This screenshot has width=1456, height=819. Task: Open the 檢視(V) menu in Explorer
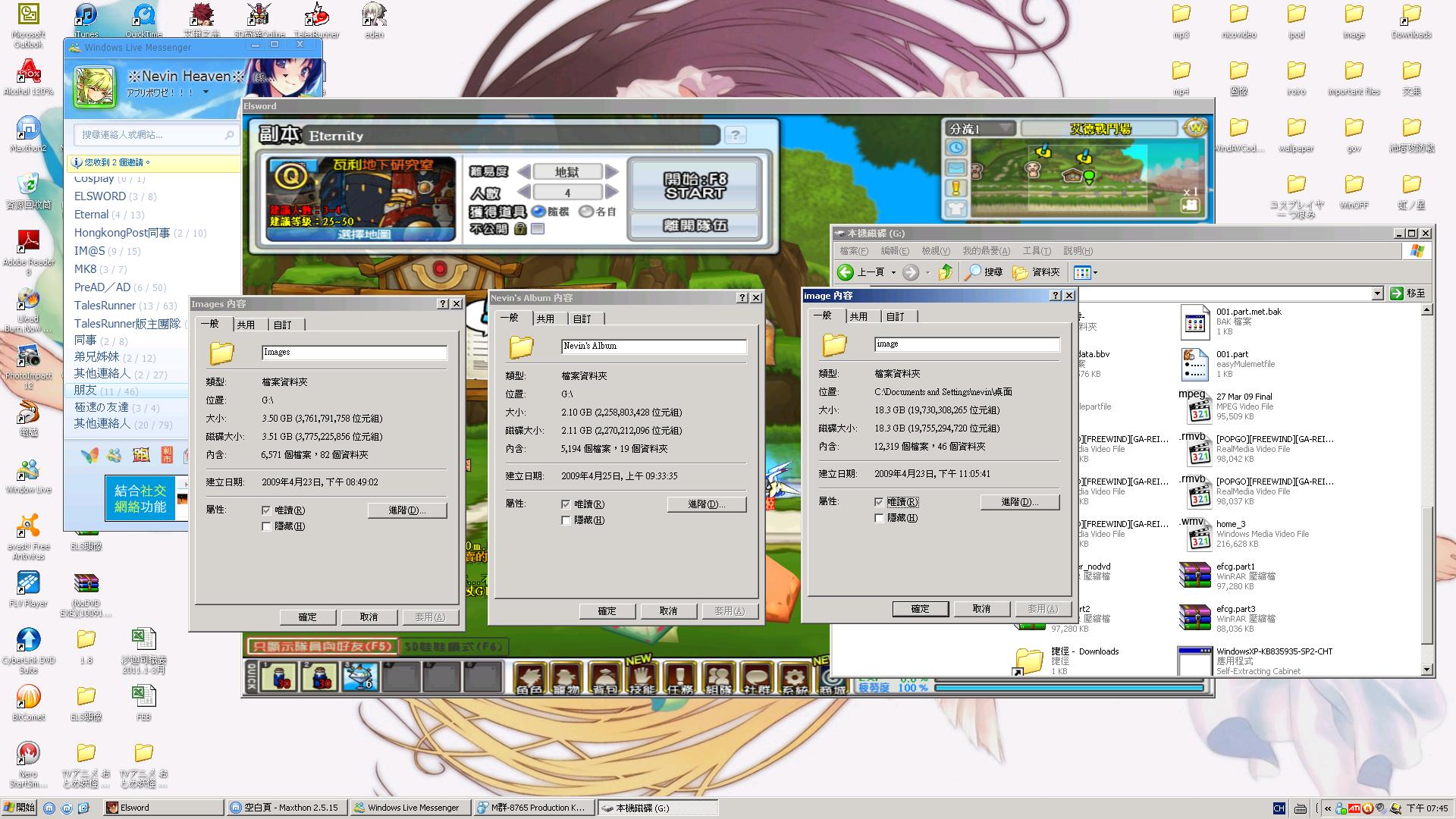(935, 251)
